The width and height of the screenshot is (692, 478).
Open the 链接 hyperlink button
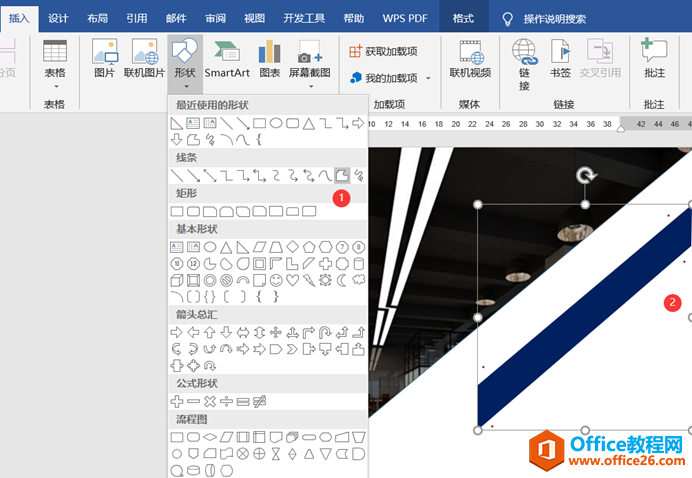pos(524,64)
